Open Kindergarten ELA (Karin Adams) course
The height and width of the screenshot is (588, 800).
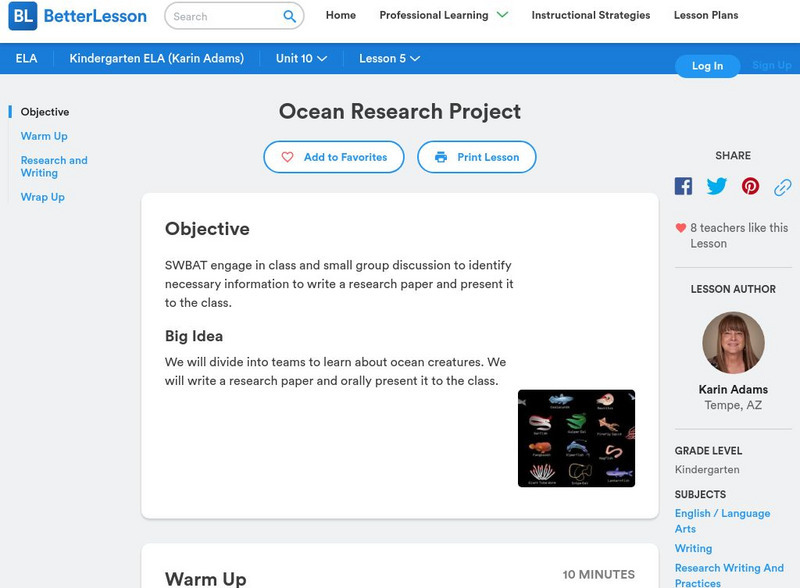click(x=157, y=59)
